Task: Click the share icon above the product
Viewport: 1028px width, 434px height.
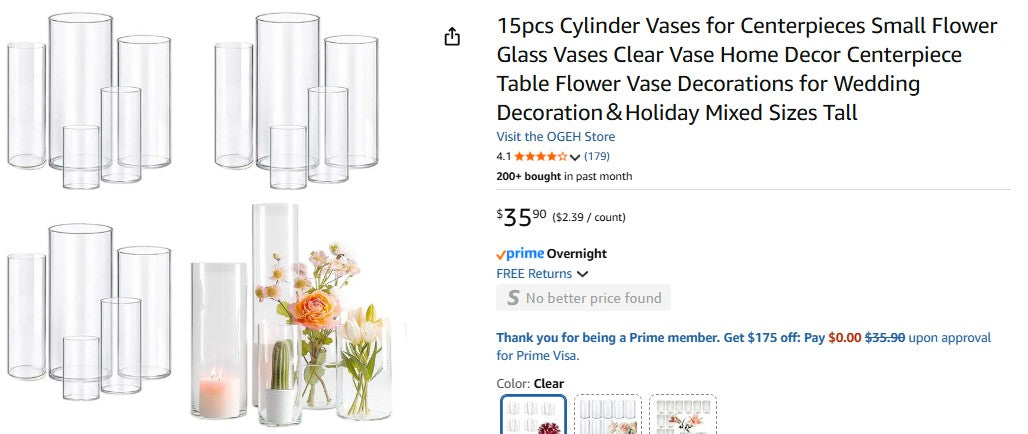Action: (x=452, y=37)
